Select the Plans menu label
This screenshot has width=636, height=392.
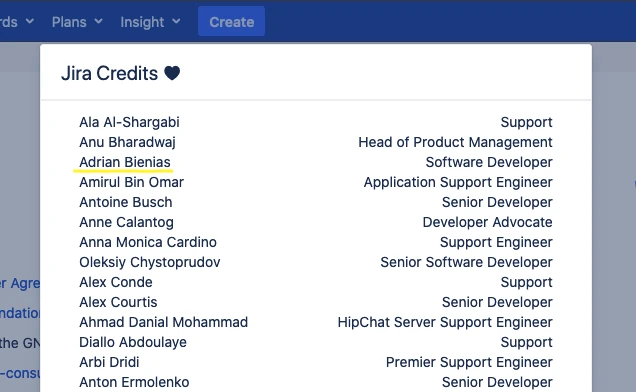pyautogui.click(x=69, y=22)
